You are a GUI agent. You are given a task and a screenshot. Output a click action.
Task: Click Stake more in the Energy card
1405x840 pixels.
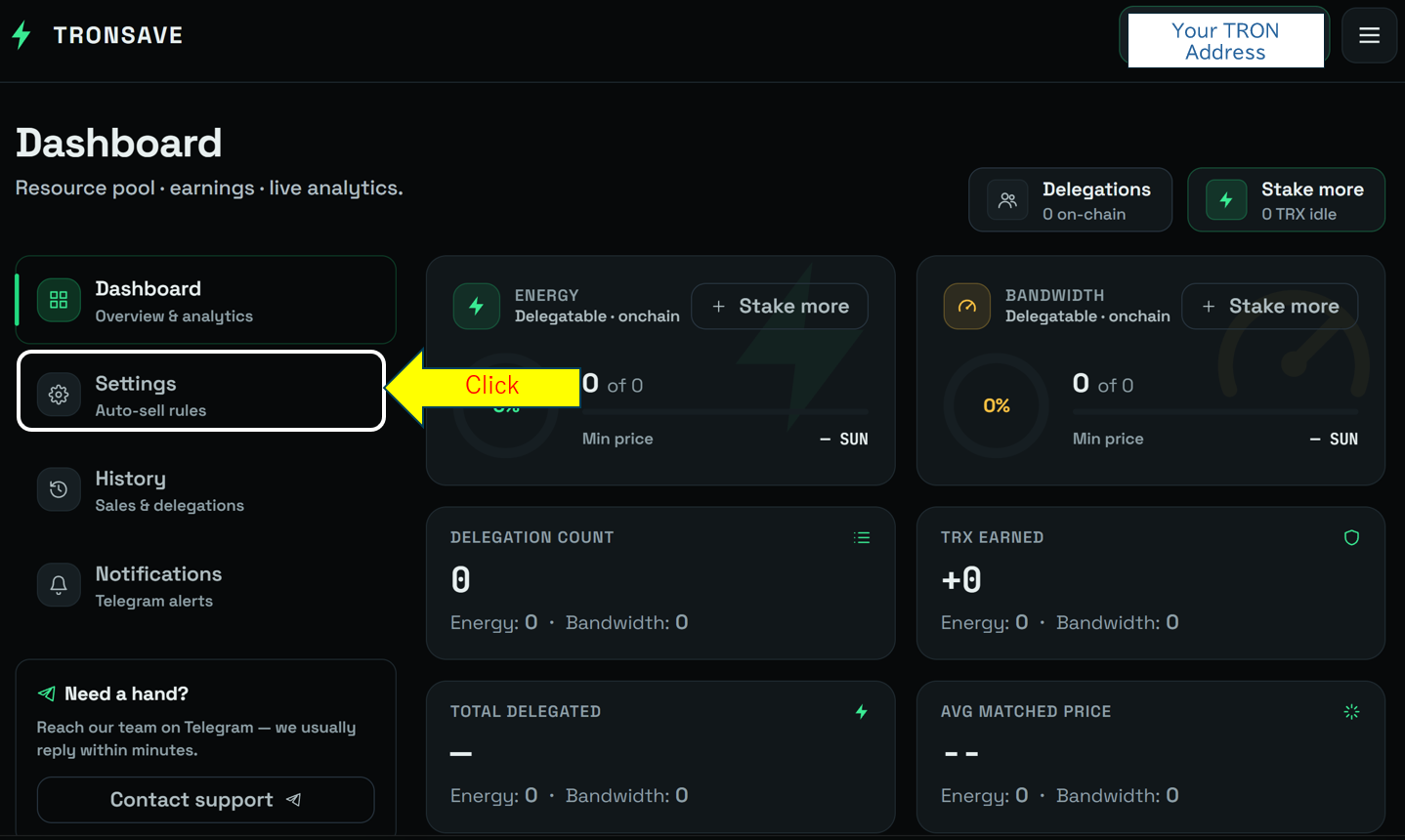click(780, 307)
